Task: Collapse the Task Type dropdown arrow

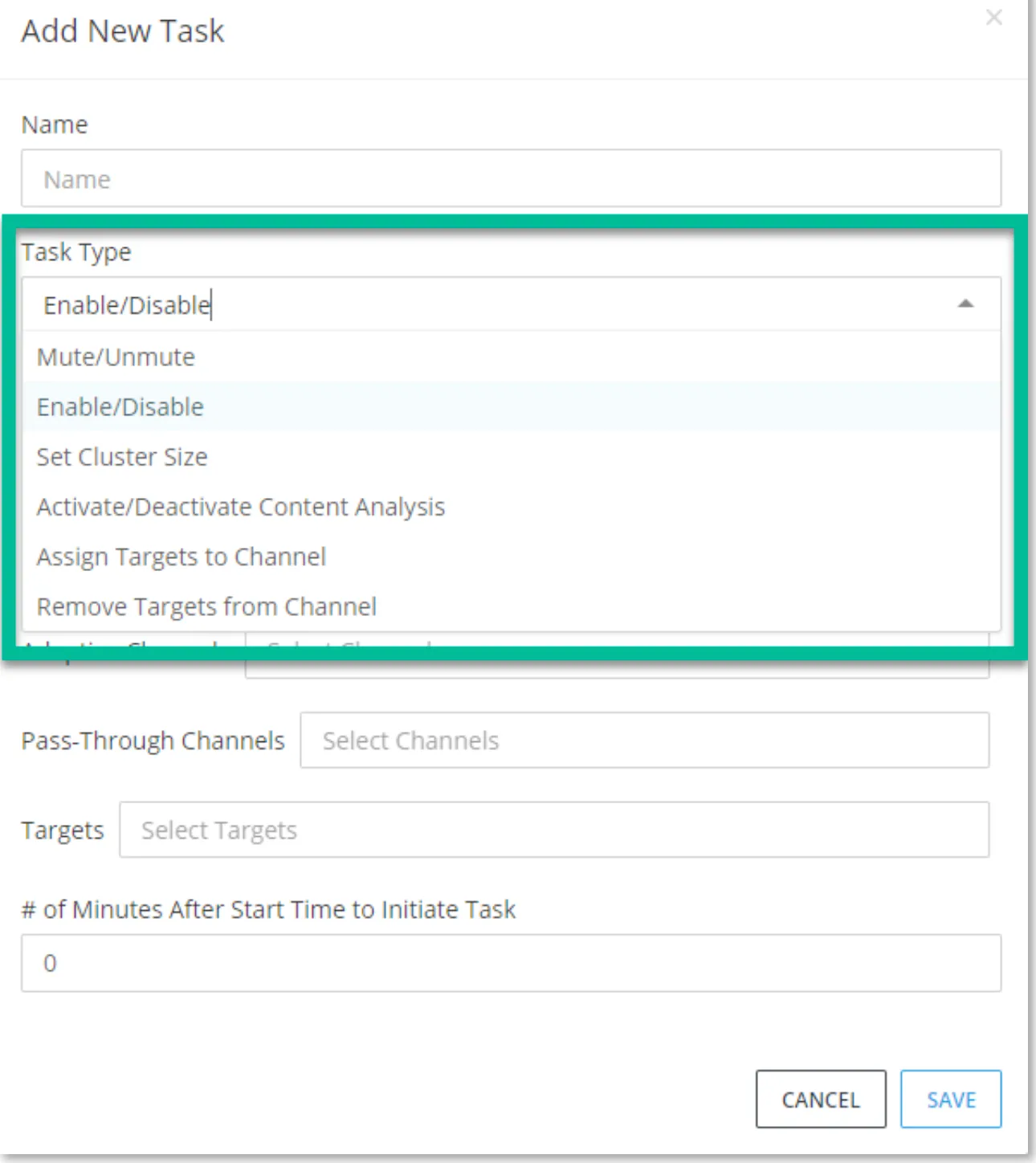Action: 965,304
